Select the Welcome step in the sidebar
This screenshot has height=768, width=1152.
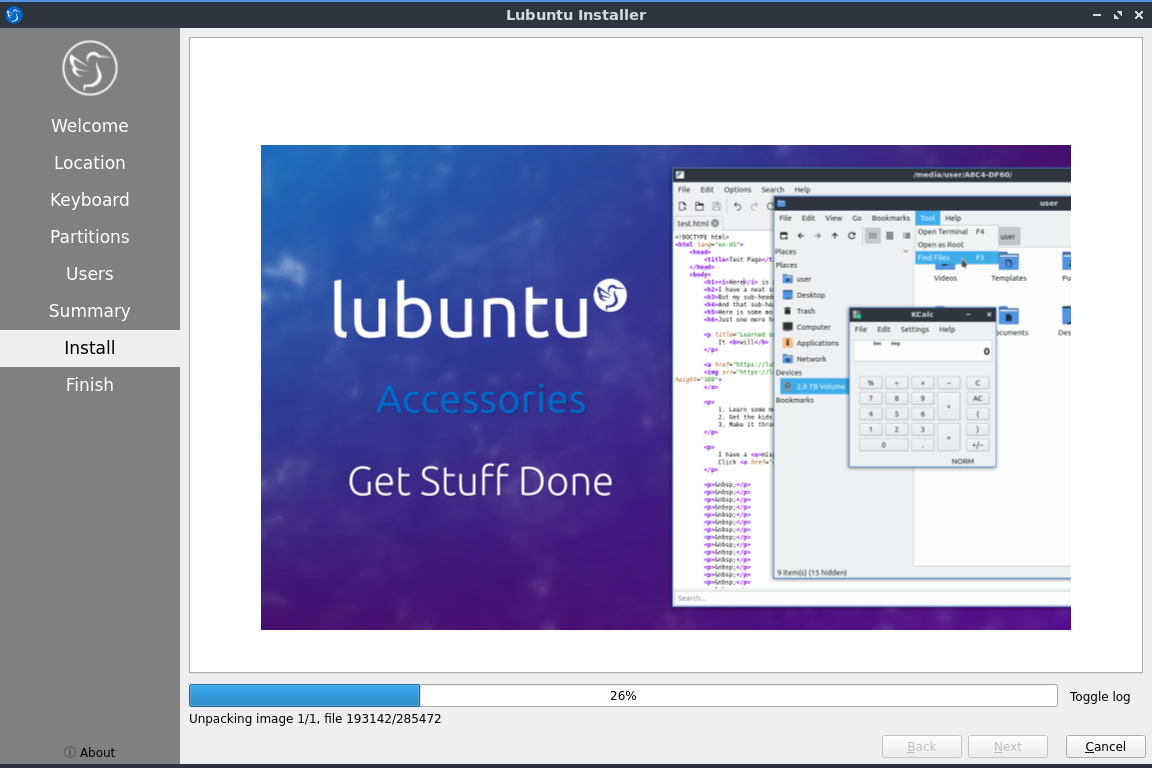90,126
